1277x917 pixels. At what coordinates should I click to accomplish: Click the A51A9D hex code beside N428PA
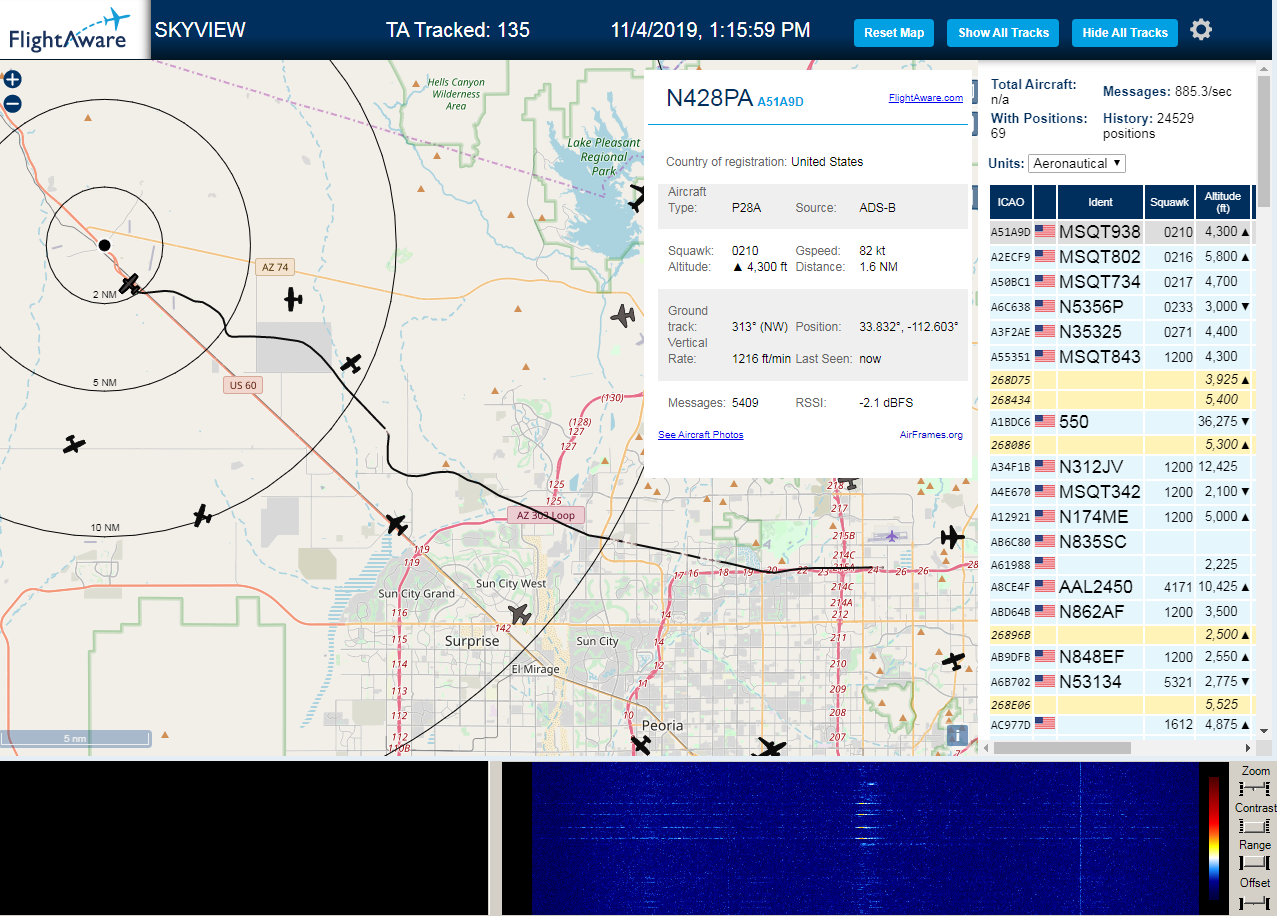tap(780, 102)
